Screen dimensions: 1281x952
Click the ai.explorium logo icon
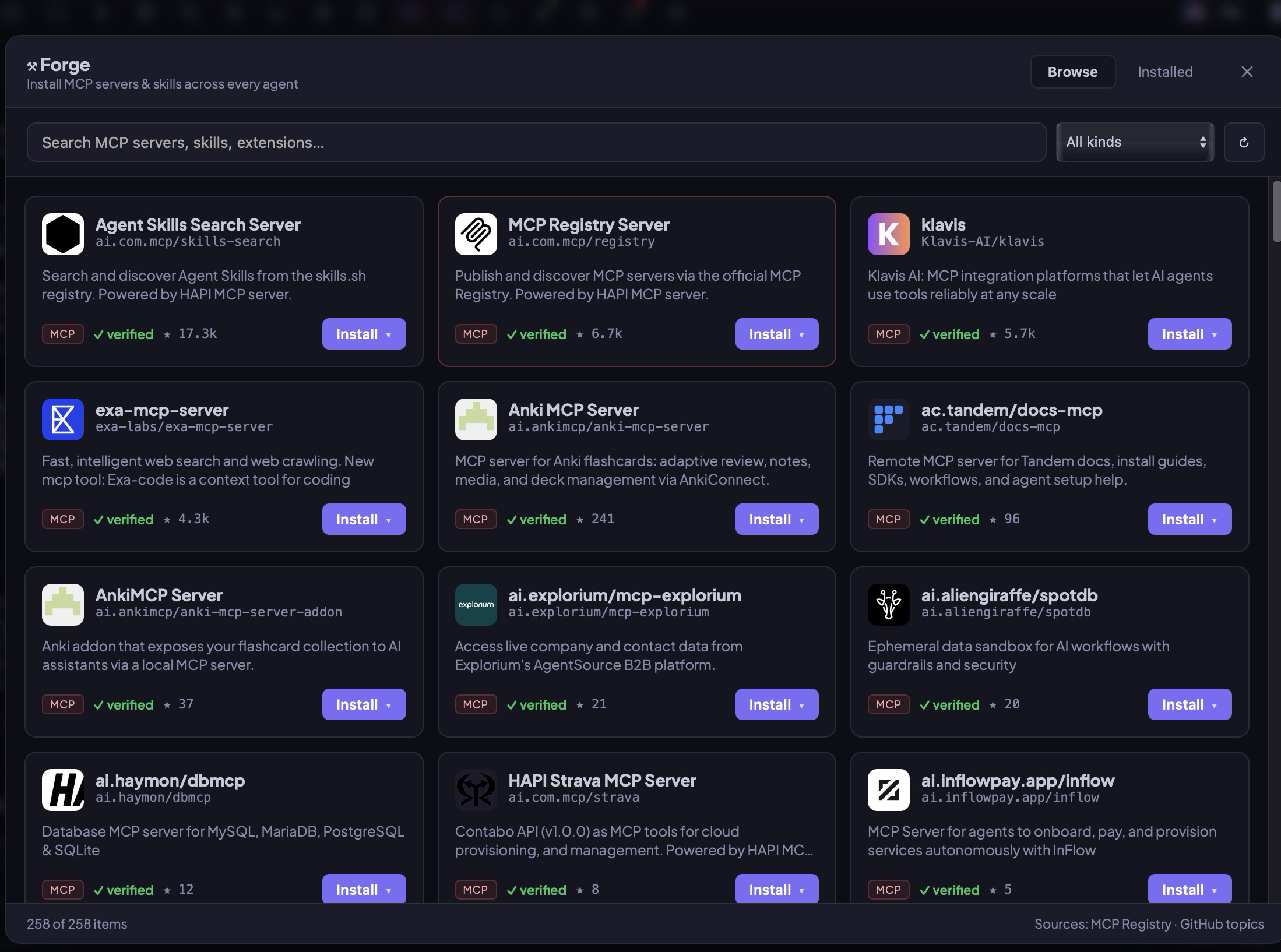coord(476,604)
